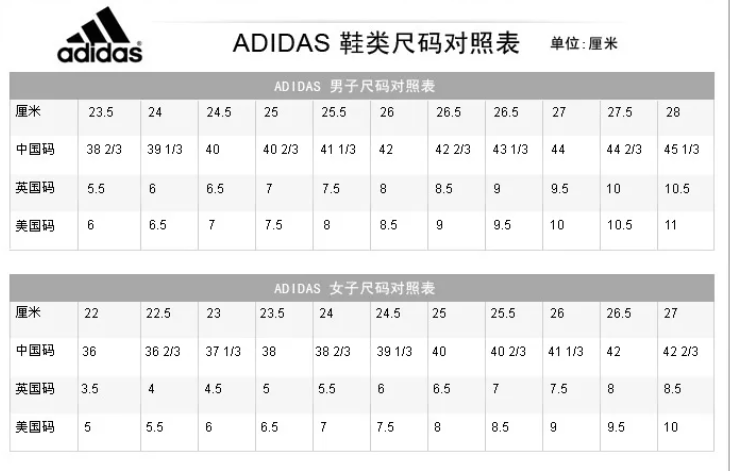730x471 pixels.
Task: Select the 男子尺码对照表 table header
Action: click(x=363, y=85)
